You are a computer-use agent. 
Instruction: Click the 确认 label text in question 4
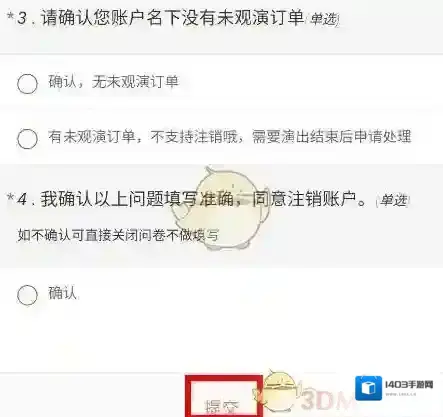tap(62, 293)
